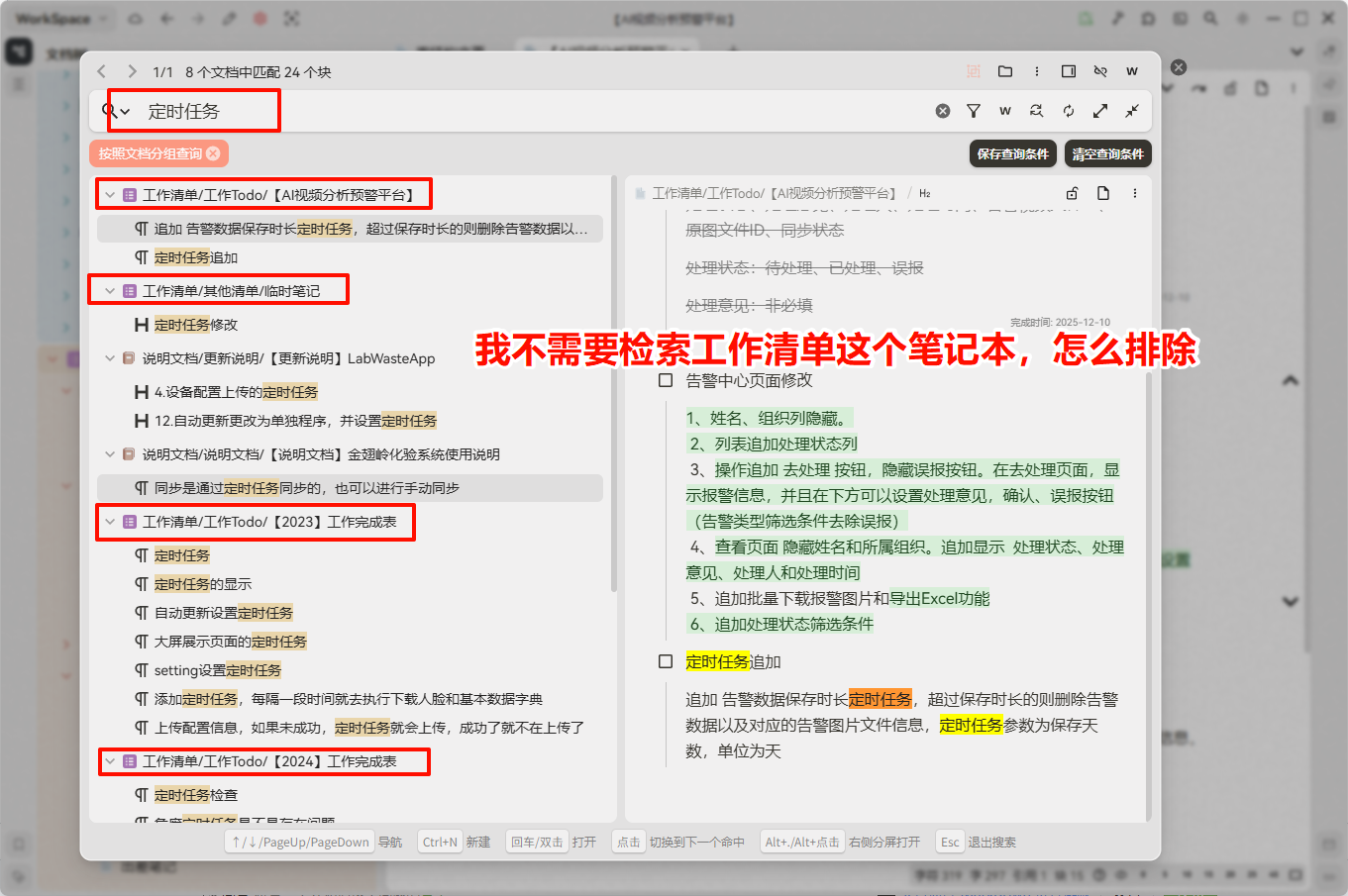Select heading result 定时任务修改
This screenshot has width=1348, height=896.
point(350,325)
